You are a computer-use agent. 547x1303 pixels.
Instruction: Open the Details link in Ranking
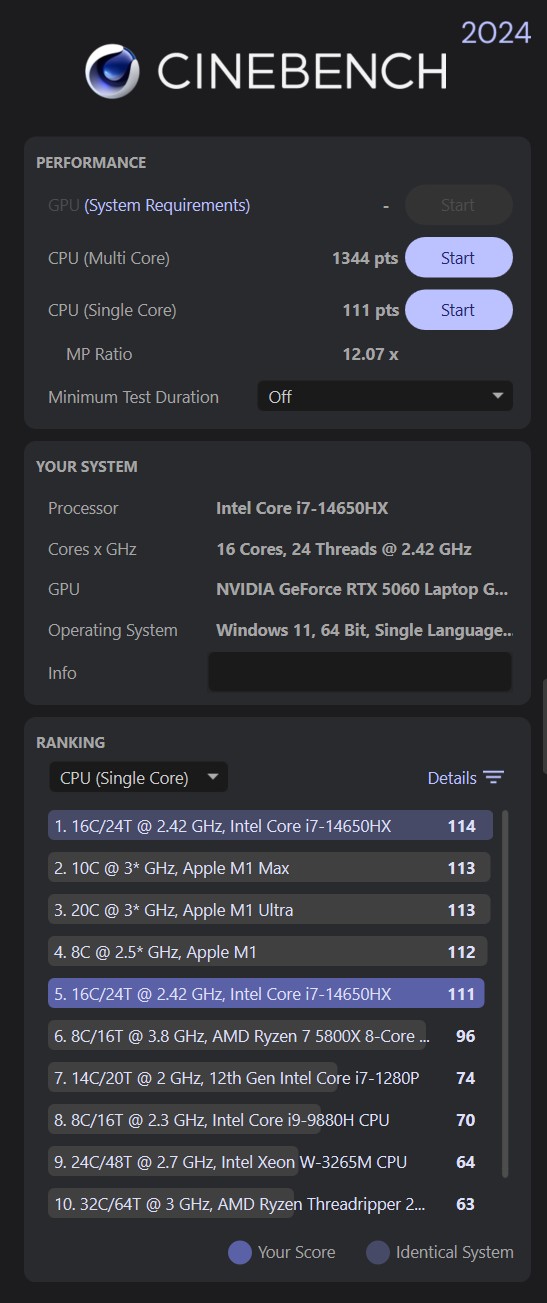point(452,778)
